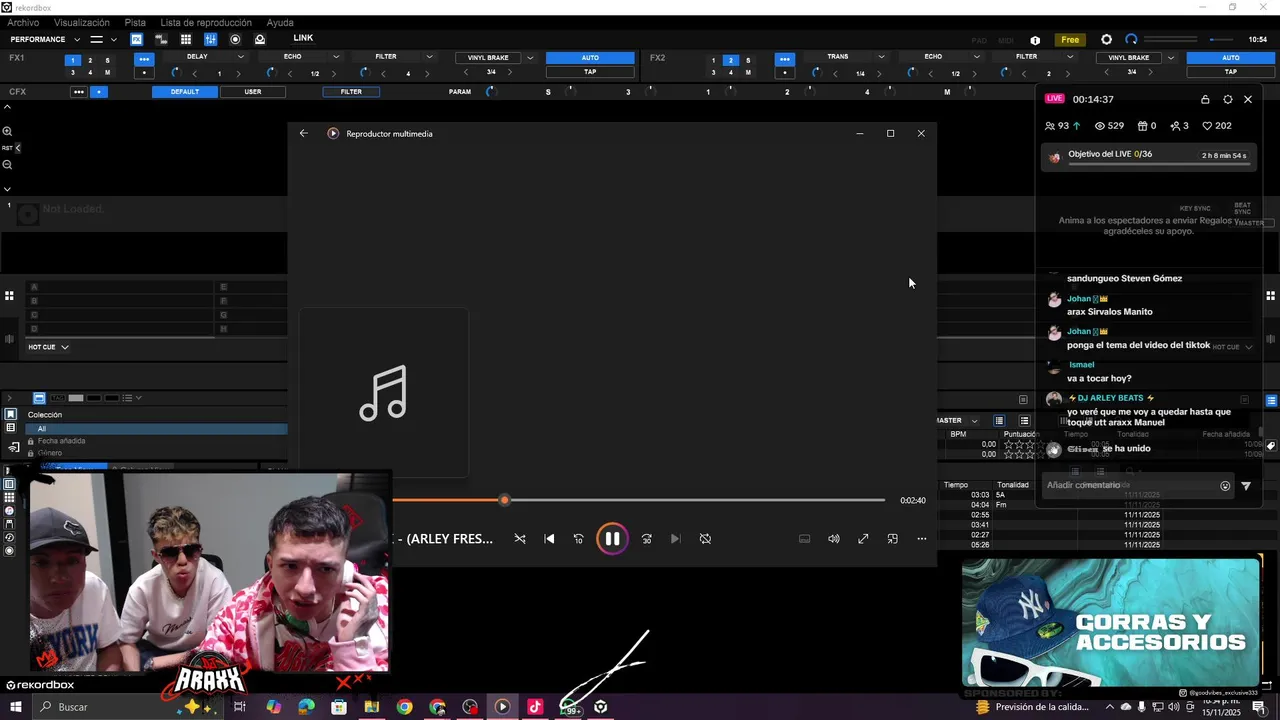
Task: Select FX1 deck 1 assign button
Action: tap(72, 60)
